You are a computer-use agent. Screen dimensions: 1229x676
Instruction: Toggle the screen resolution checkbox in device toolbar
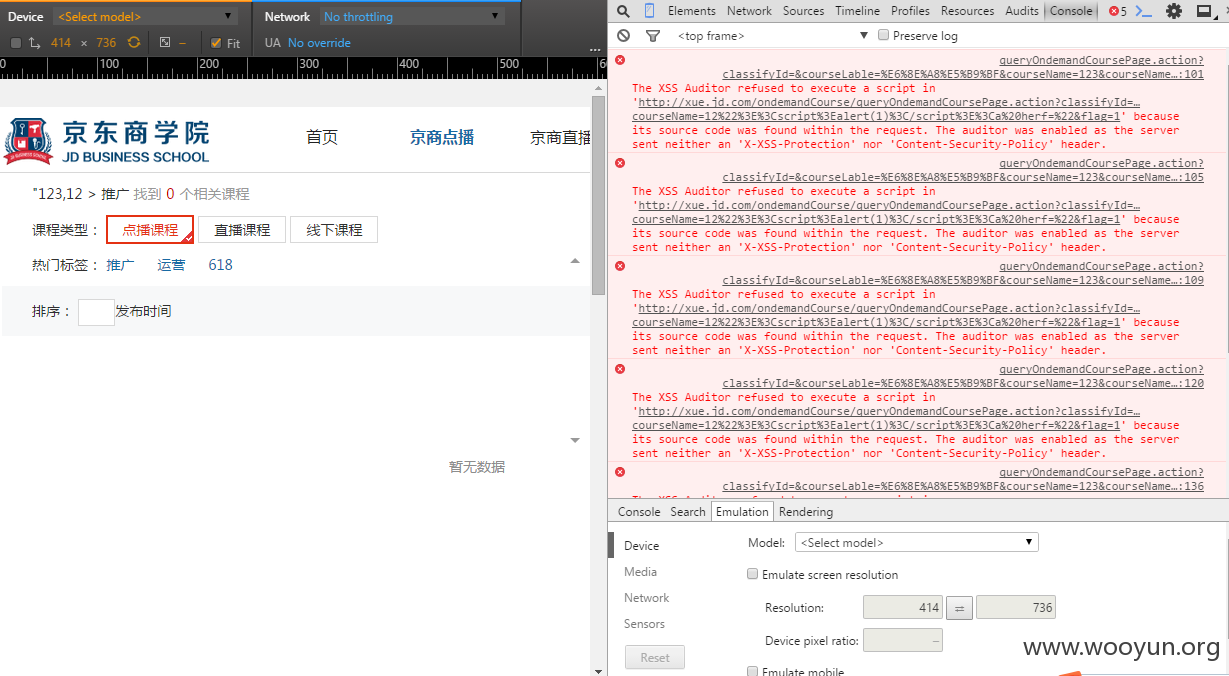pyautogui.click(x=15, y=43)
